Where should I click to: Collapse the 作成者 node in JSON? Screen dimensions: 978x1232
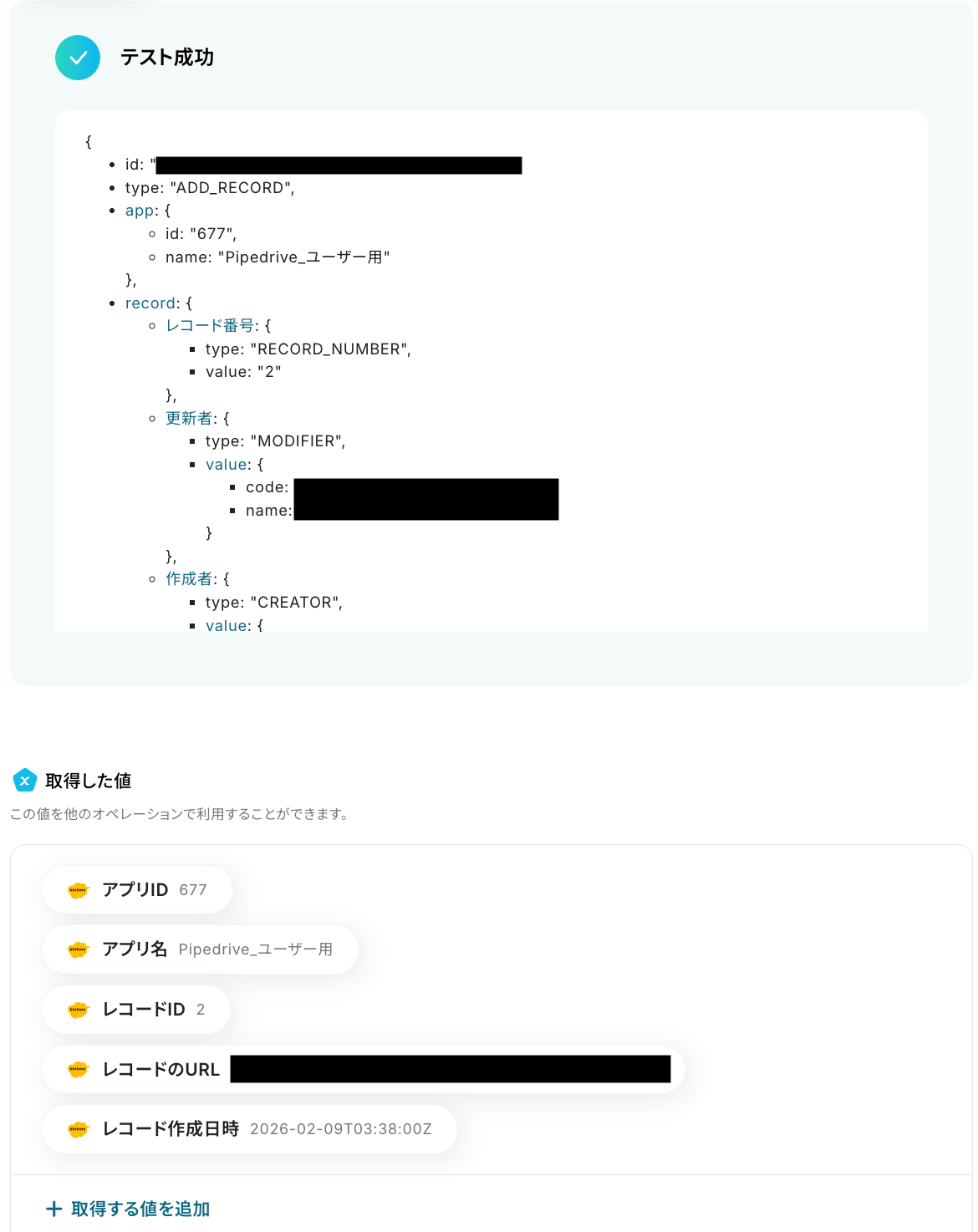[189, 578]
